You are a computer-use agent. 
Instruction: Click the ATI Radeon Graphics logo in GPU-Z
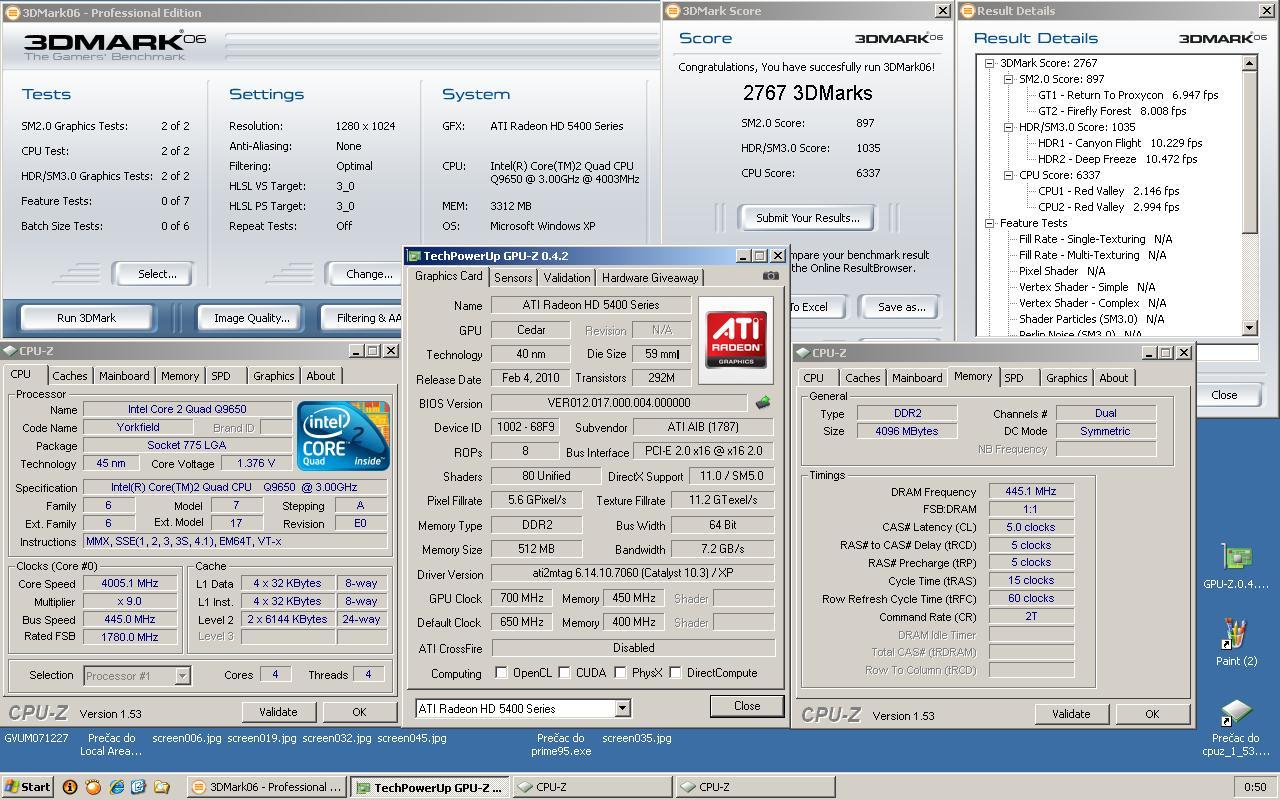click(736, 340)
